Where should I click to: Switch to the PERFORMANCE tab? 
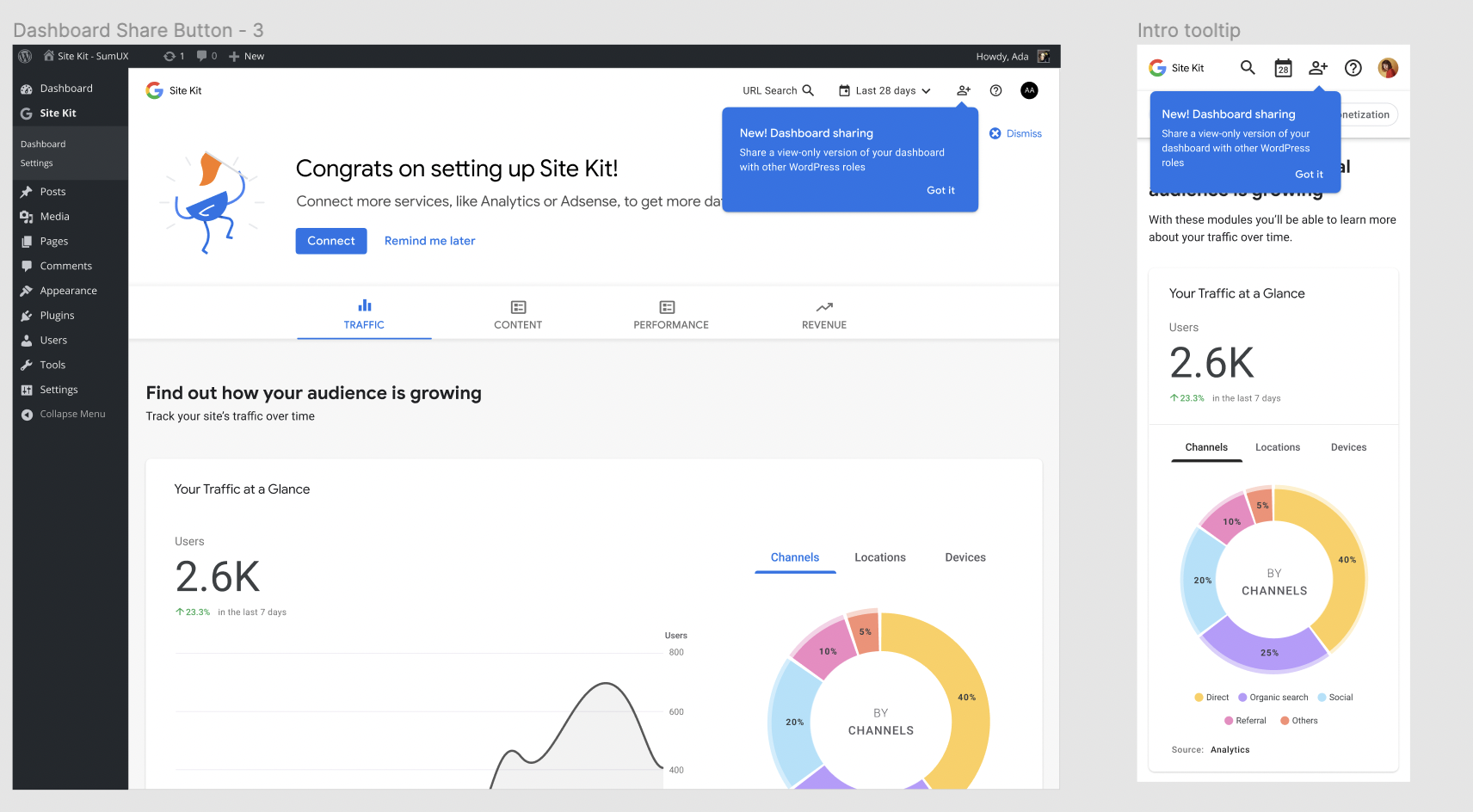tap(671, 316)
